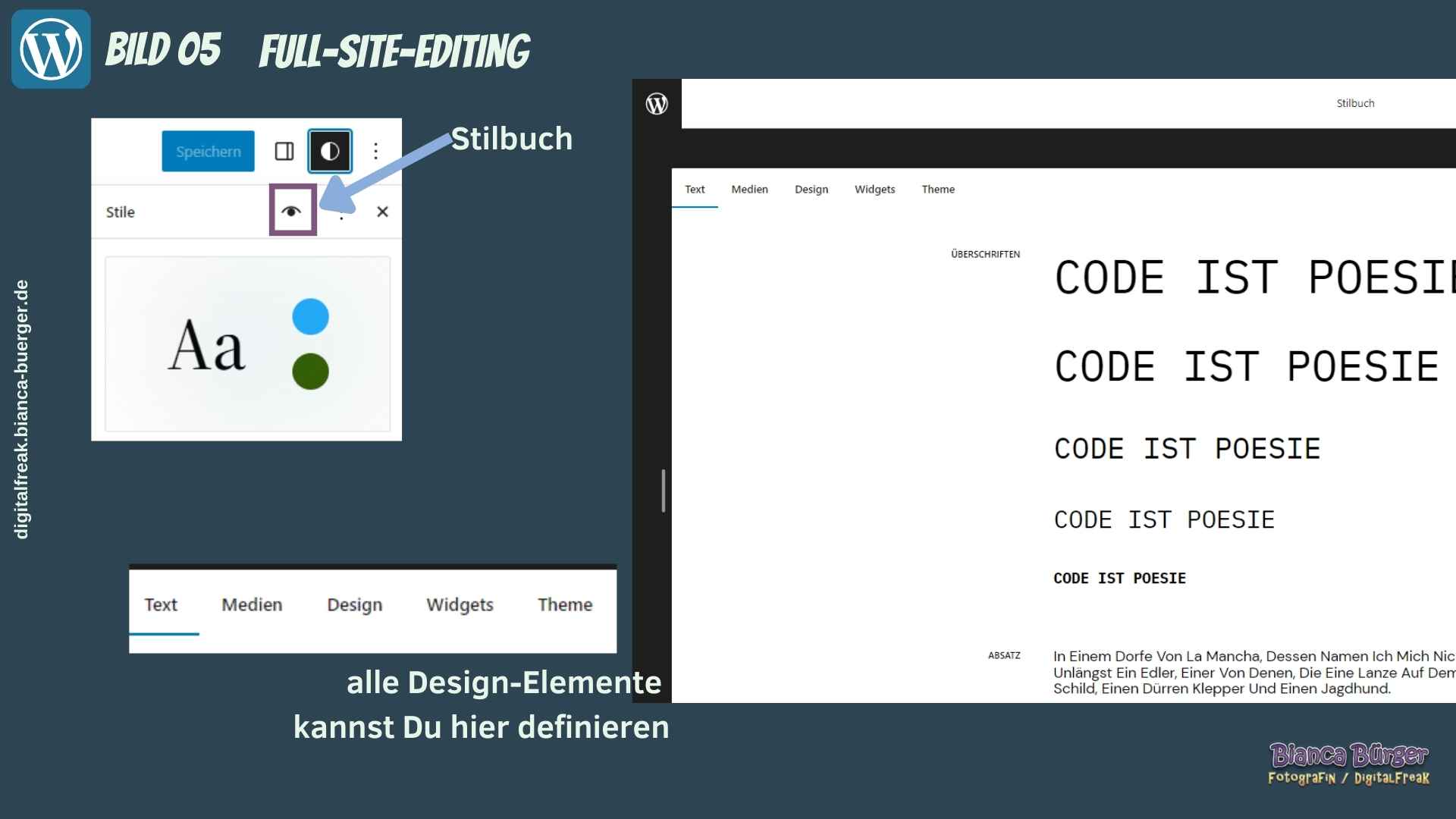
Task: Close the Stile panel with X
Action: pos(382,212)
